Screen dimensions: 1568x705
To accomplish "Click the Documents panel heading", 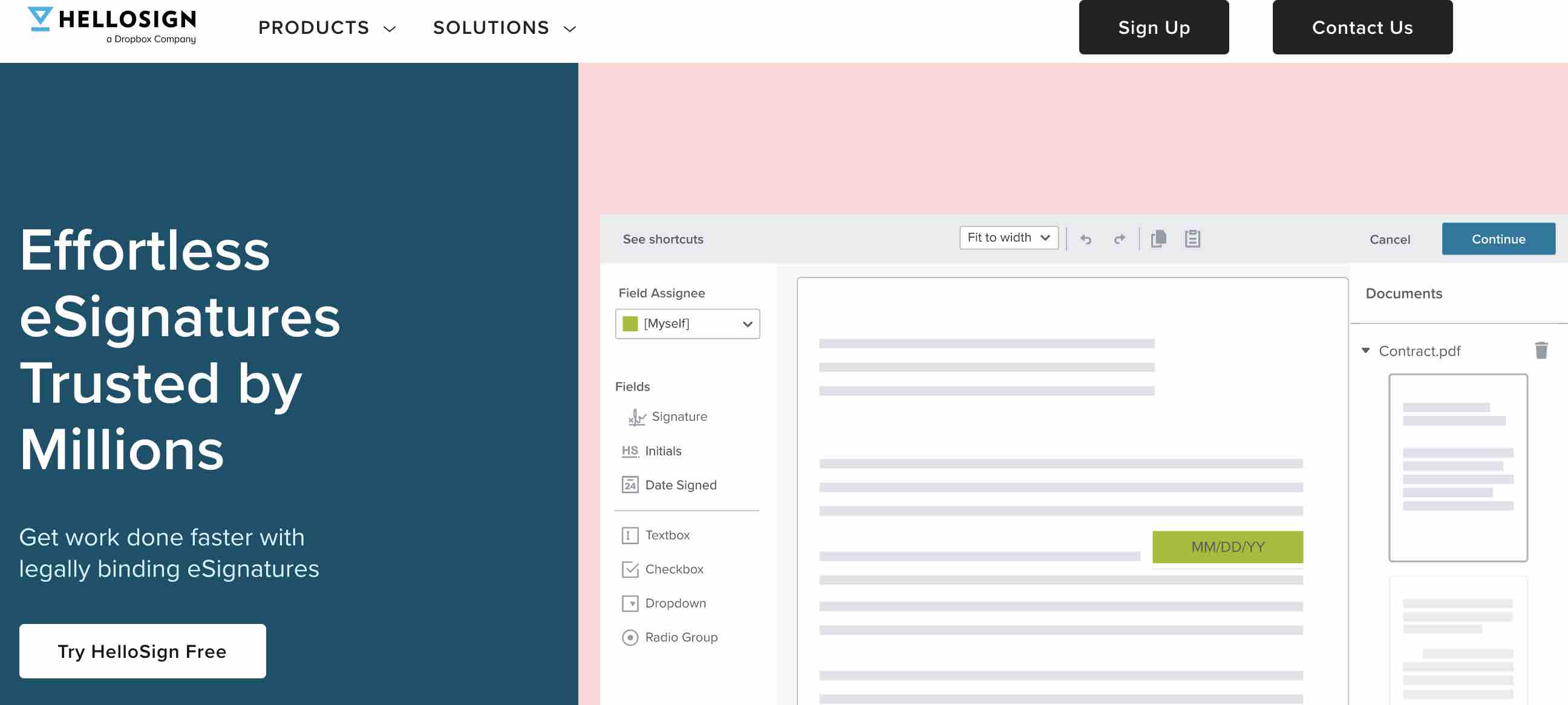I will pyautogui.click(x=1403, y=293).
